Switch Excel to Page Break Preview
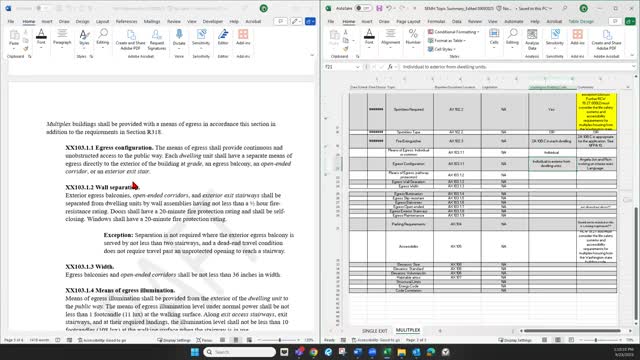640x360 pixels. (x=571, y=340)
